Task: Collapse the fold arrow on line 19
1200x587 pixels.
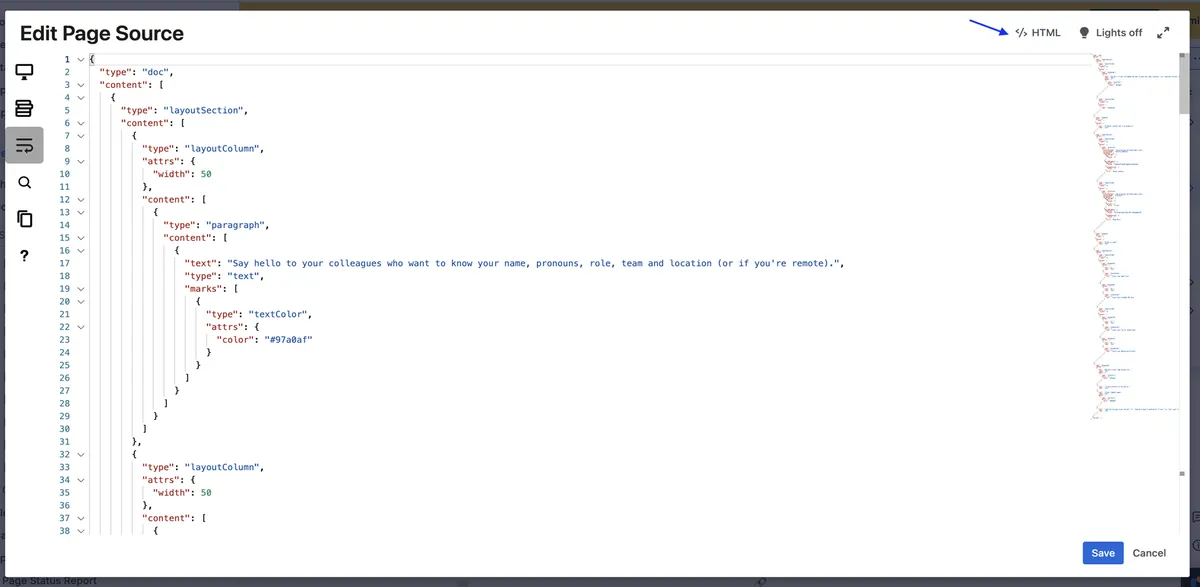Action: pyautogui.click(x=80, y=289)
